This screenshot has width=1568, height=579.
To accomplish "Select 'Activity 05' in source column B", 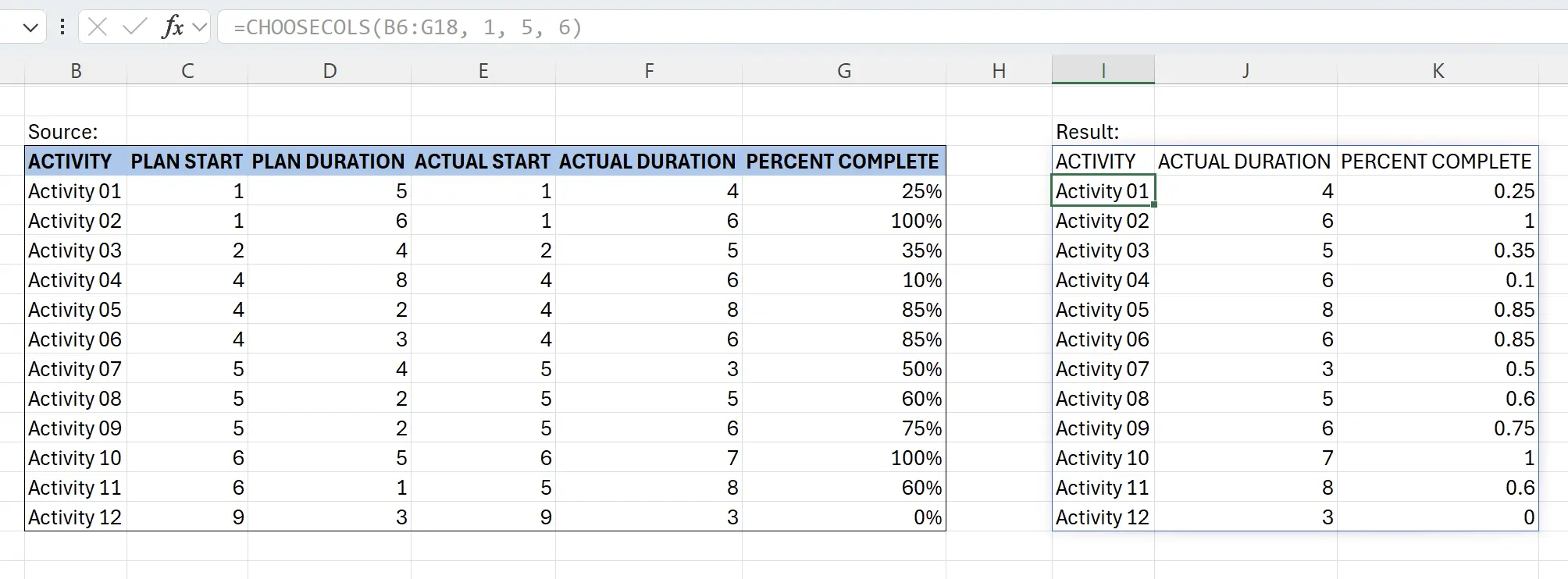I will click(76, 309).
